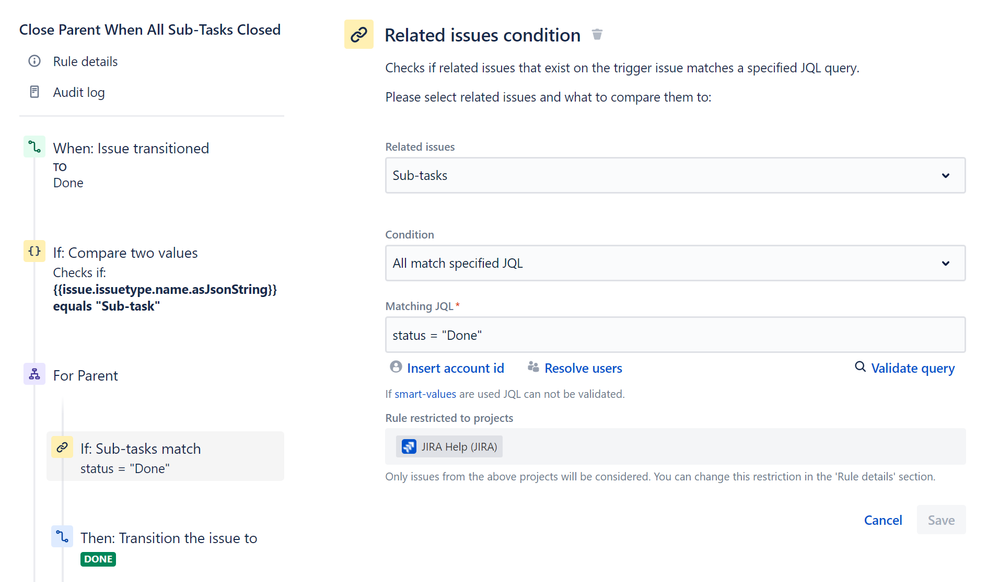Screen dimensions: 999x582
Task: Focus the Matching JQL input field
Action: pos(675,335)
